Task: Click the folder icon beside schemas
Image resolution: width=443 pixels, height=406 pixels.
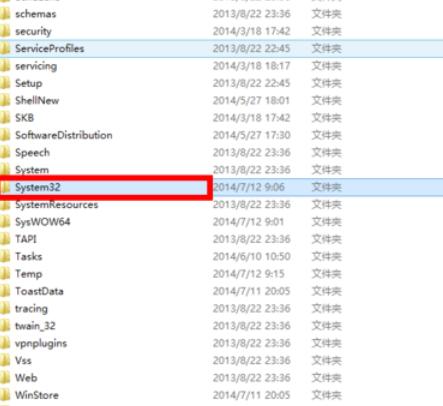Action: pyautogui.click(x=5, y=14)
